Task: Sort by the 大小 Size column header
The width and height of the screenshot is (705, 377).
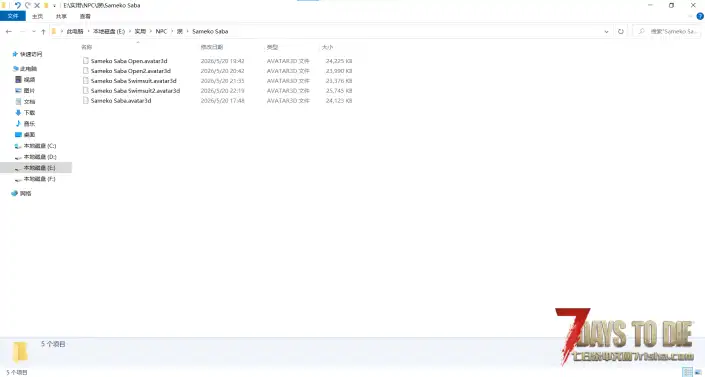Action: coord(327,47)
